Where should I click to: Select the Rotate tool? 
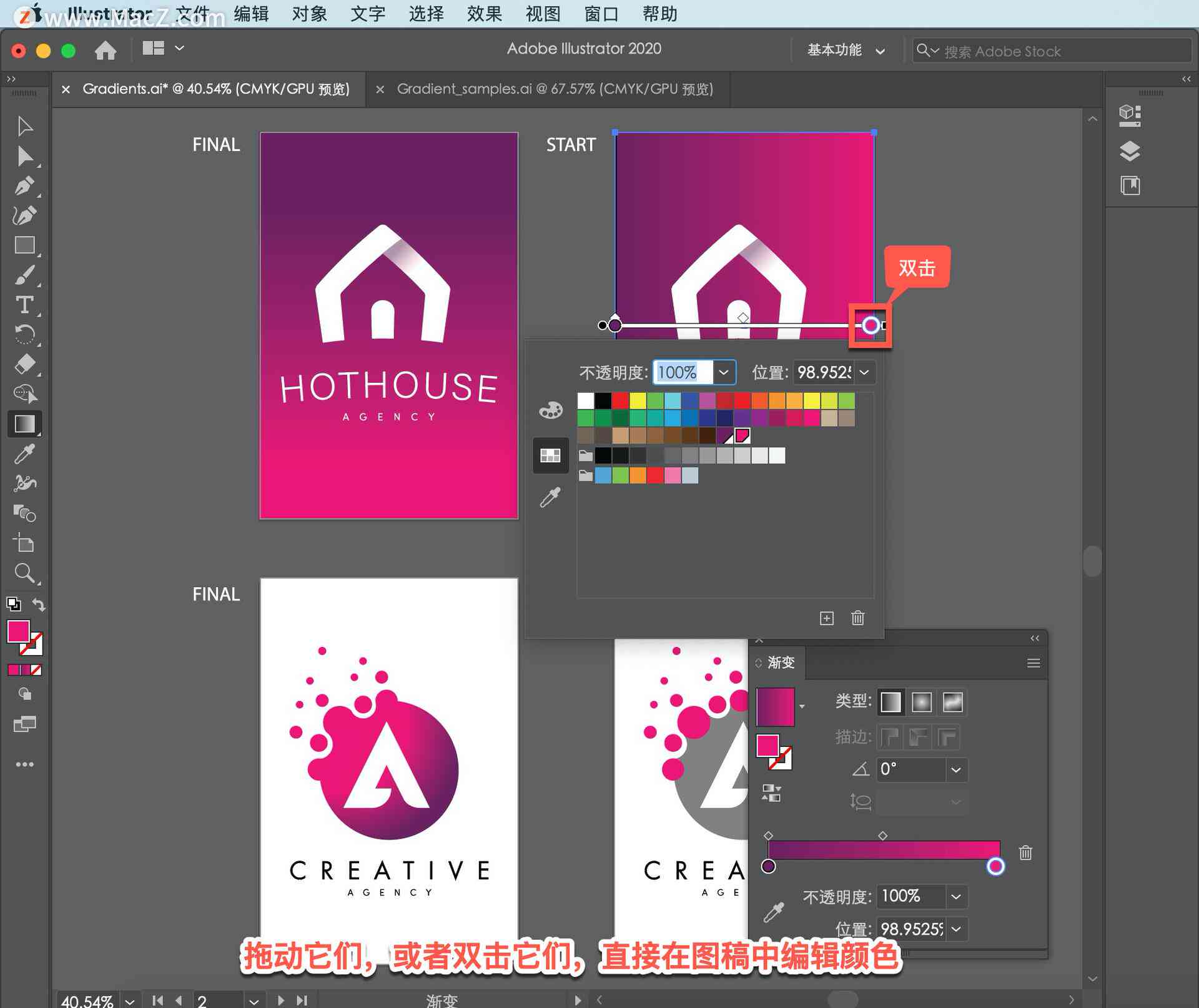25,335
